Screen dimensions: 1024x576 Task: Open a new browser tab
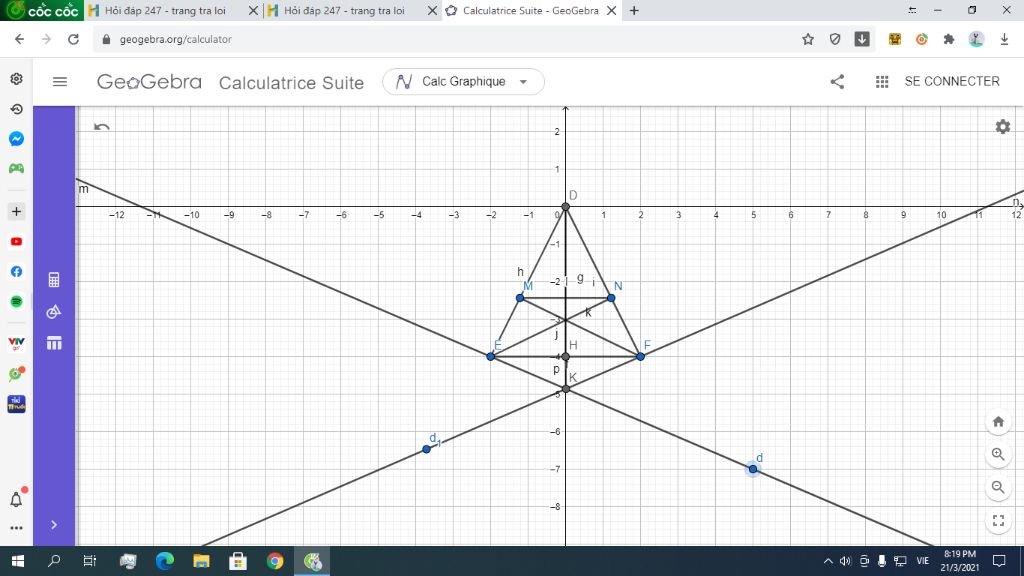[x=634, y=10]
